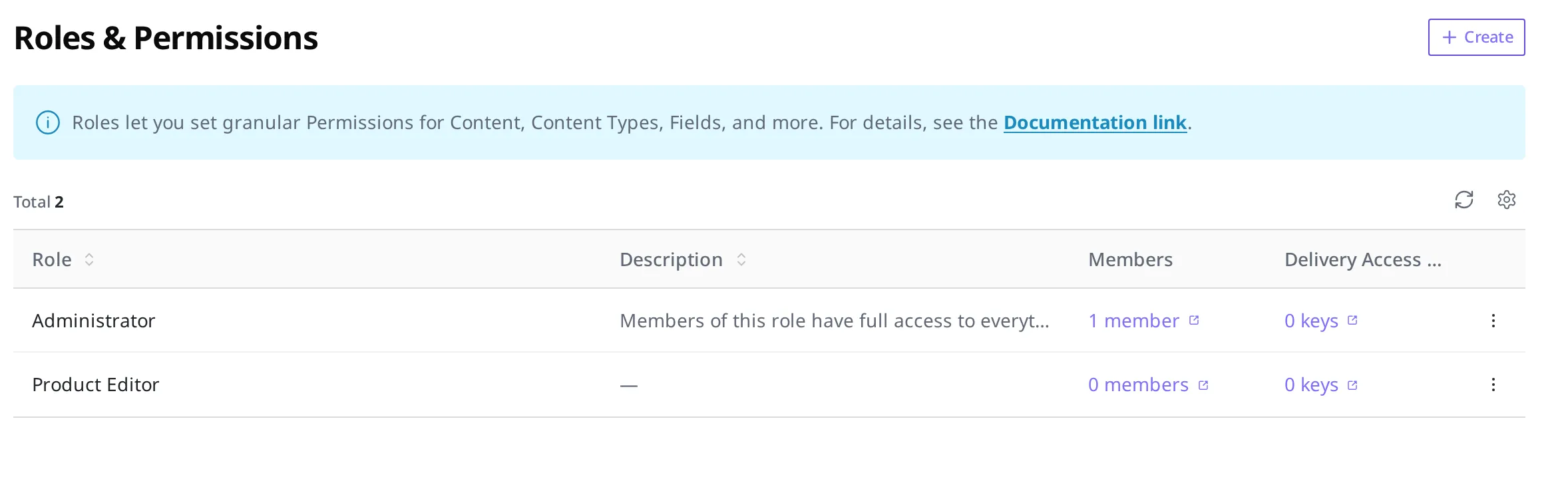Screen dimensions: 1568x479
Task: View Administrator's 1 member link
Action: click(1133, 321)
